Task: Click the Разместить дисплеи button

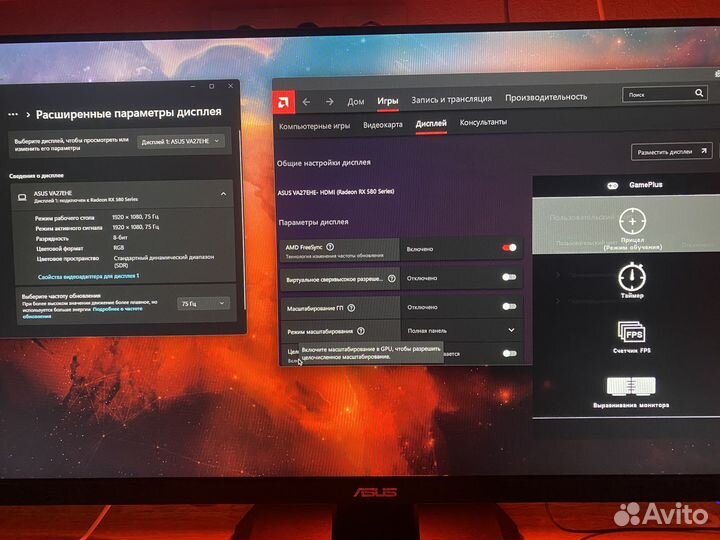Action: pyautogui.click(x=671, y=152)
